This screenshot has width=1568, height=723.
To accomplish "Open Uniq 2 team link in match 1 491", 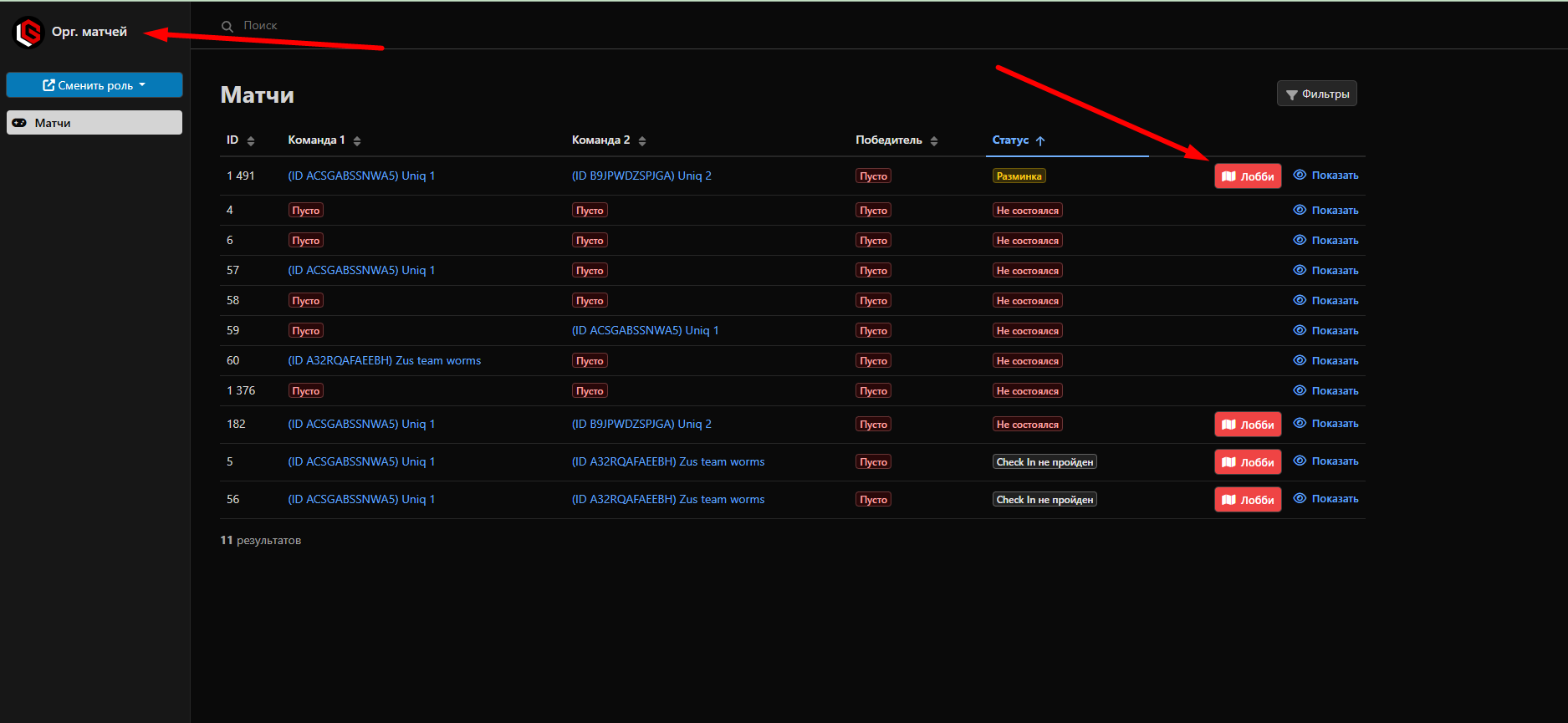I will [x=641, y=176].
